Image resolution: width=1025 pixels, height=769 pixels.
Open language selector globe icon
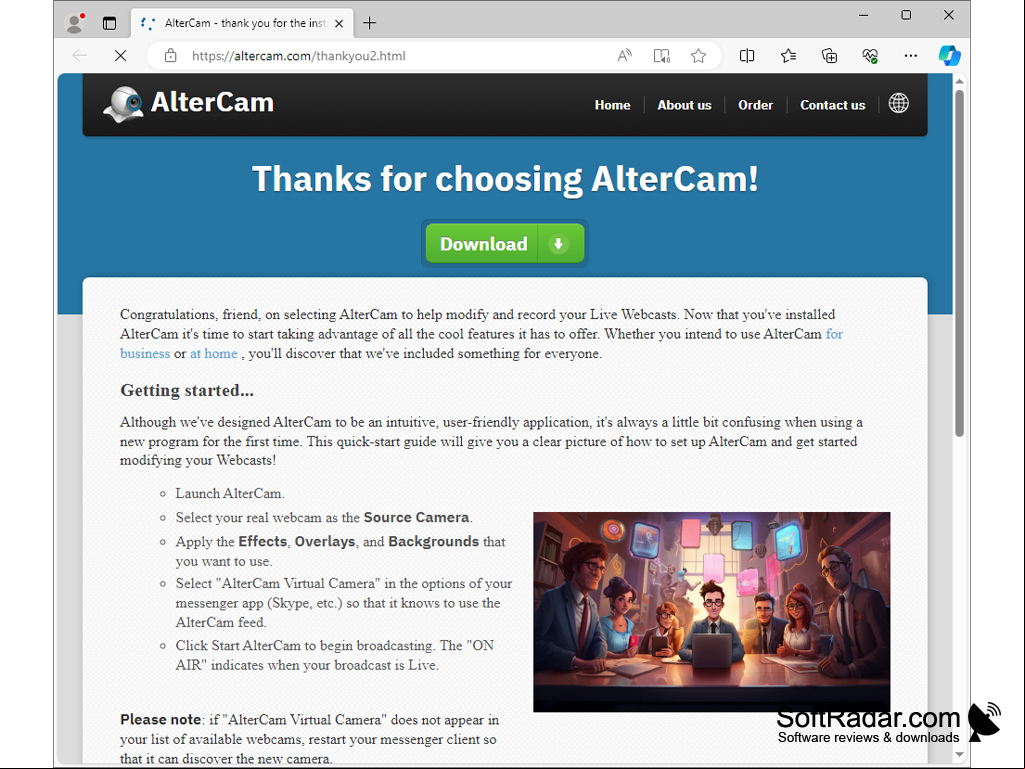[x=899, y=103]
